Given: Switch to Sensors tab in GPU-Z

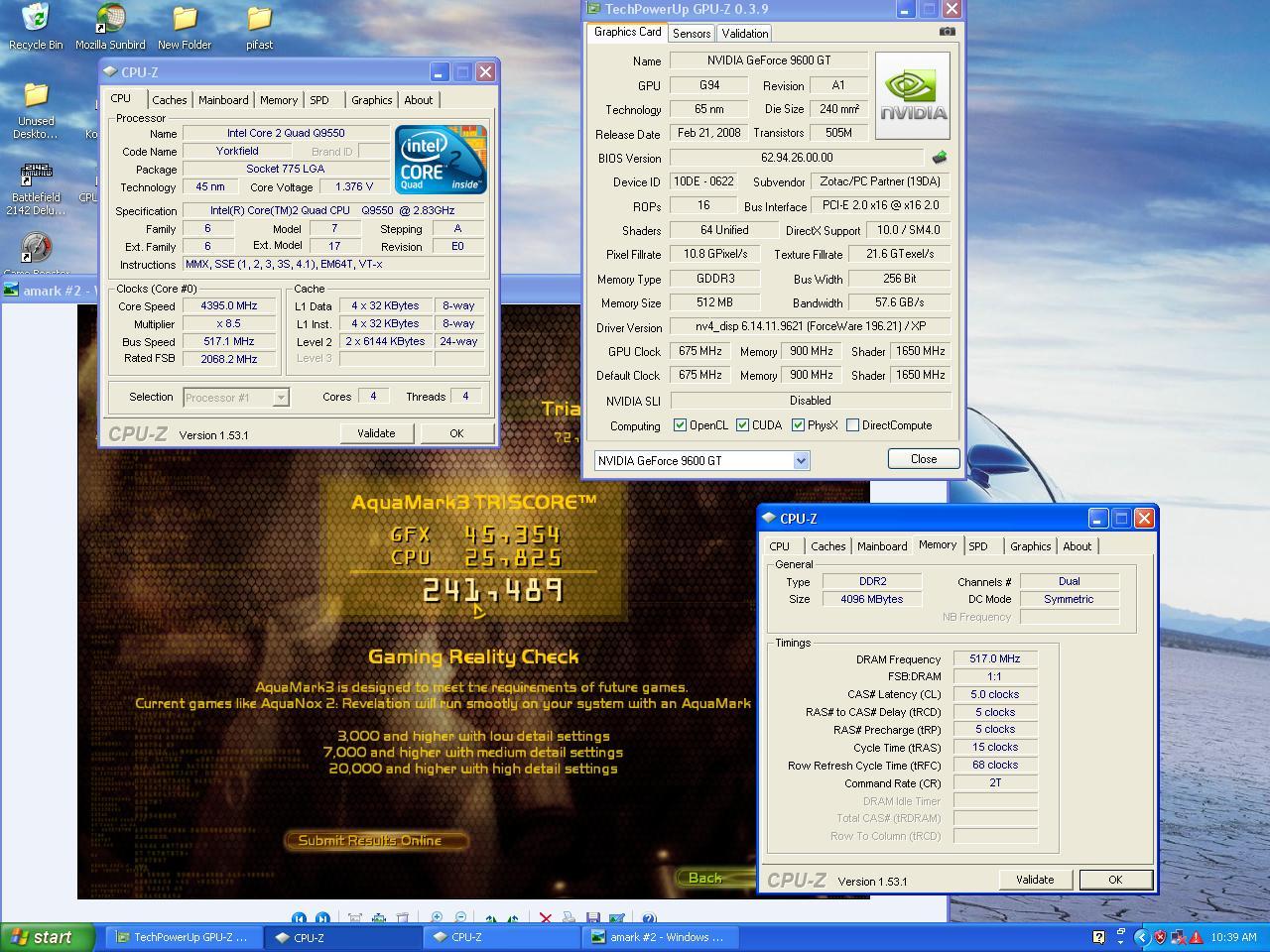Looking at the screenshot, I should pos(692,33).
